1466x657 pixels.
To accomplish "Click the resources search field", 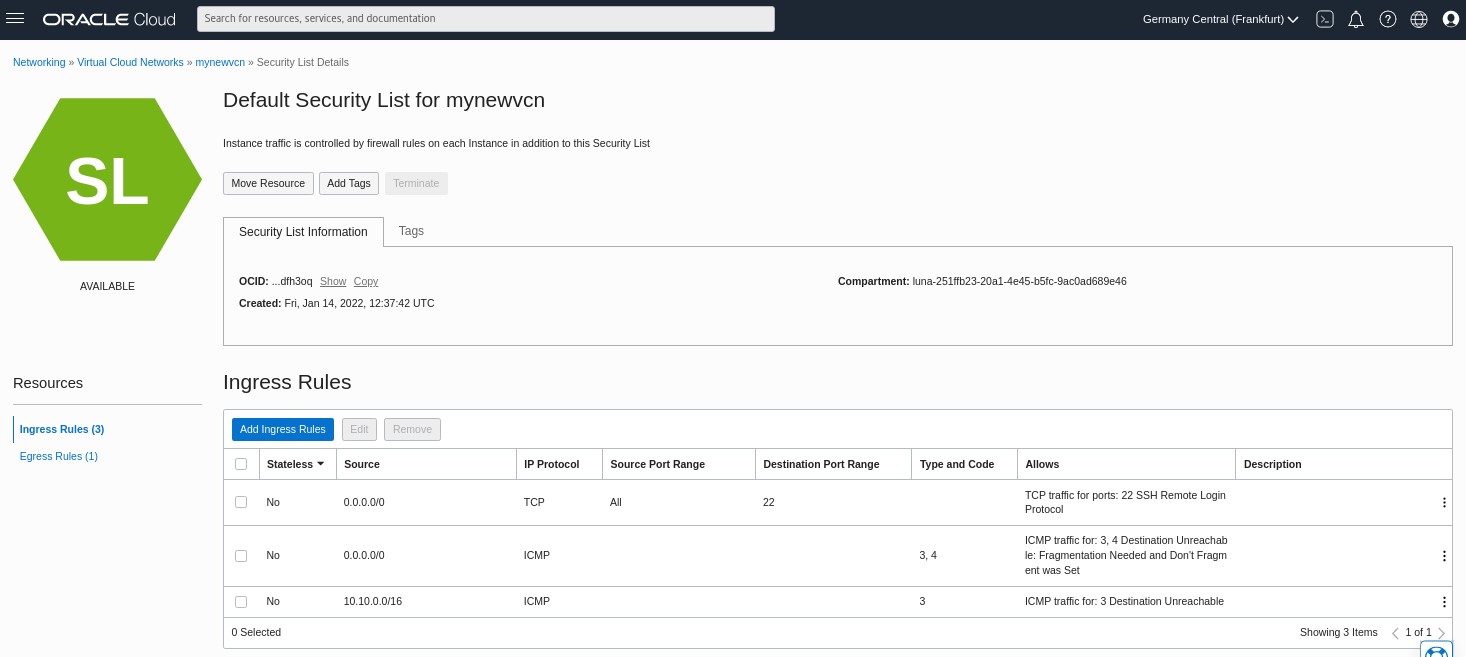I will pos(486,19).
